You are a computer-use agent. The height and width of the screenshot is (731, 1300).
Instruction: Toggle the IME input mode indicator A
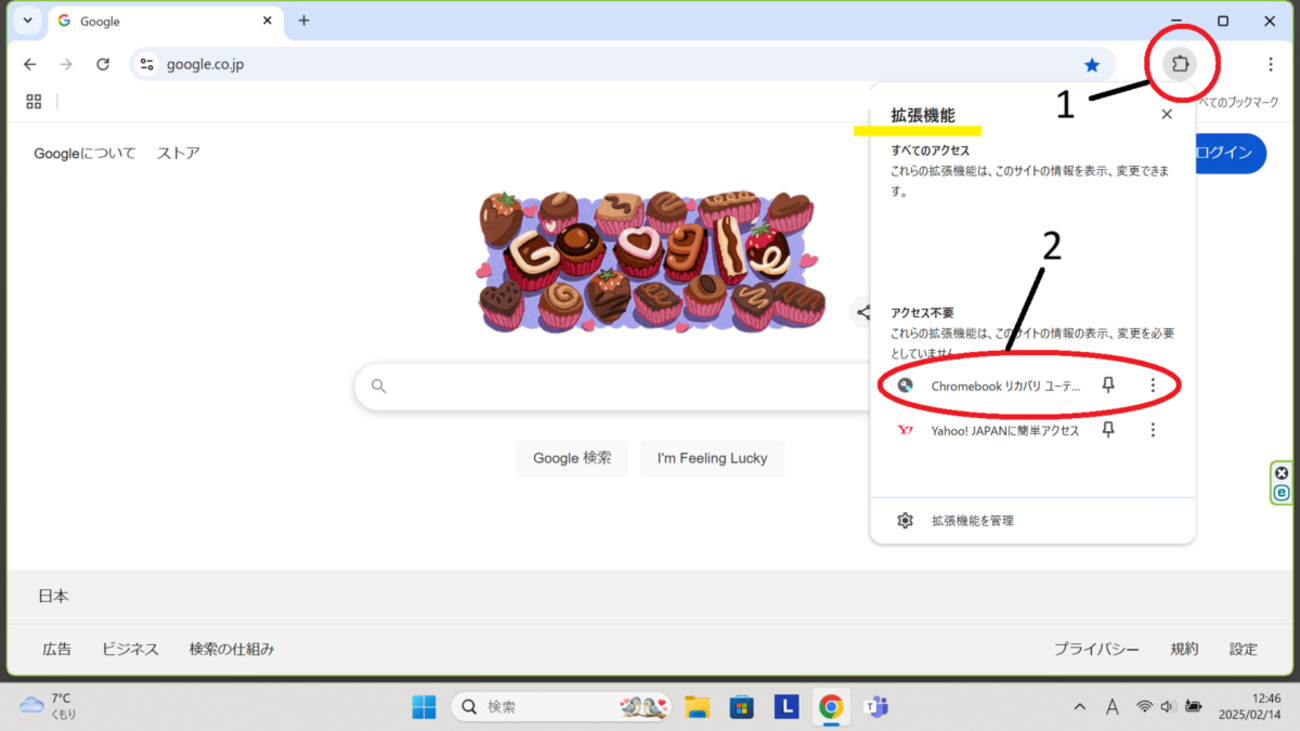[1112, 707]
